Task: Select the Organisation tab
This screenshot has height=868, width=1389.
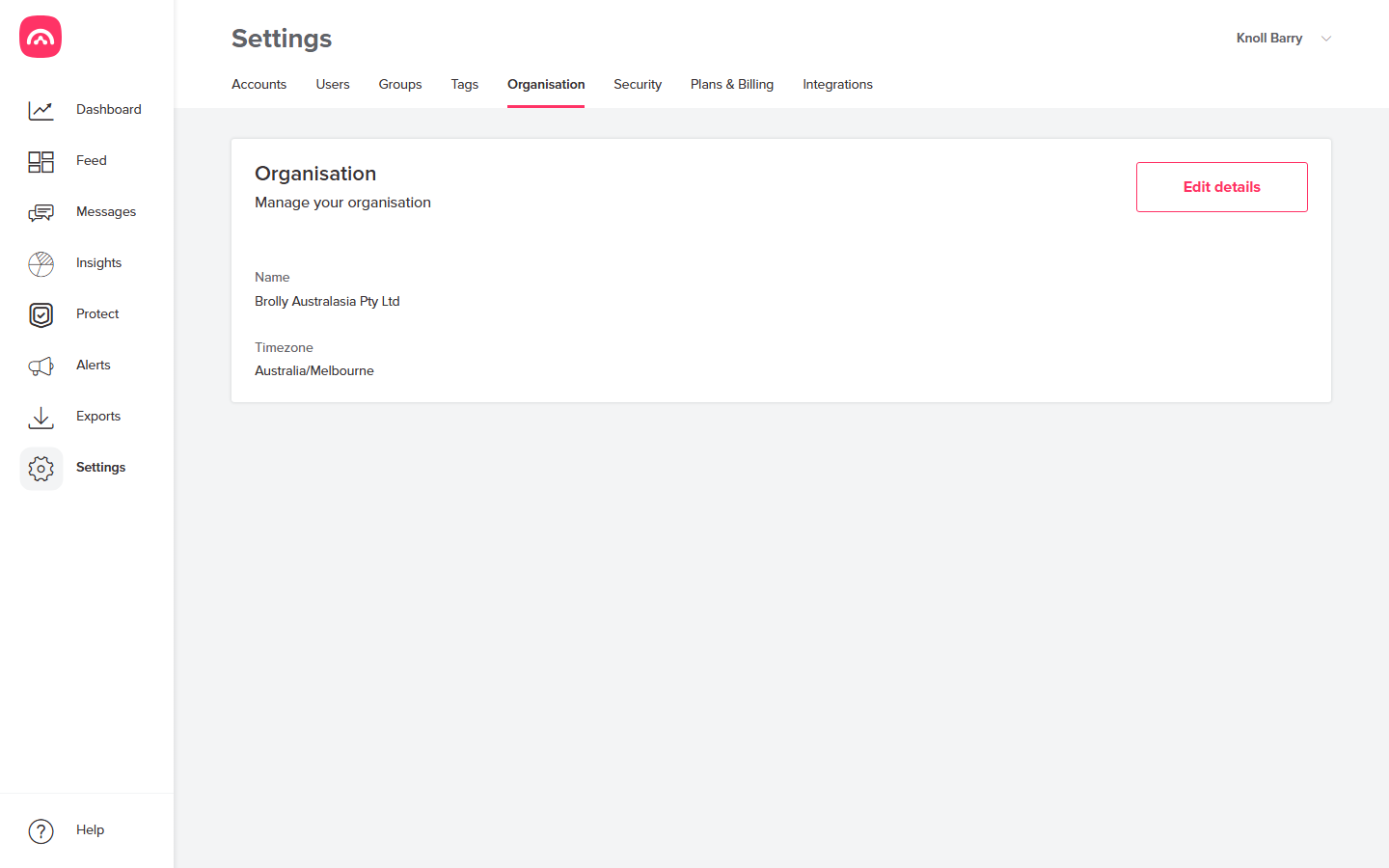Action: 546,84
